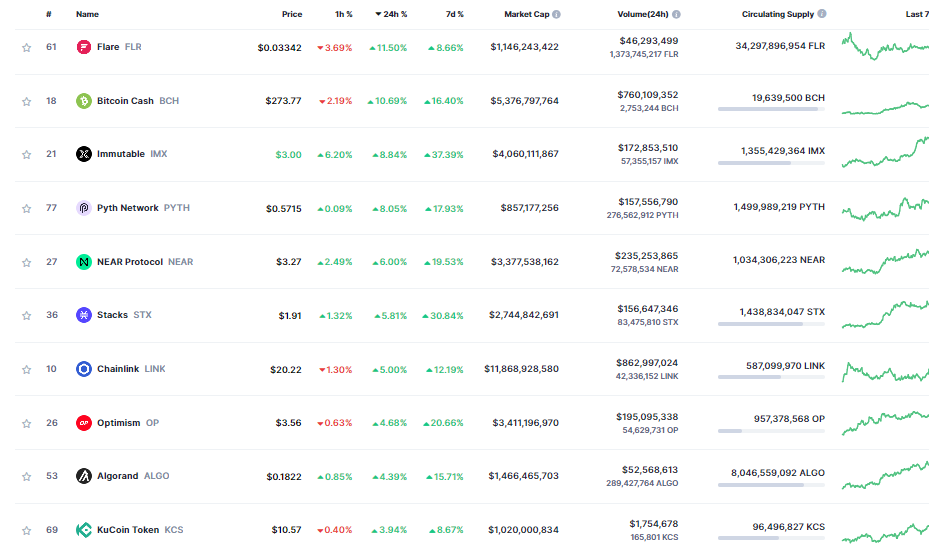Sort by the 1h % column header
The image size is (951, 551).
tap(344, 14)
